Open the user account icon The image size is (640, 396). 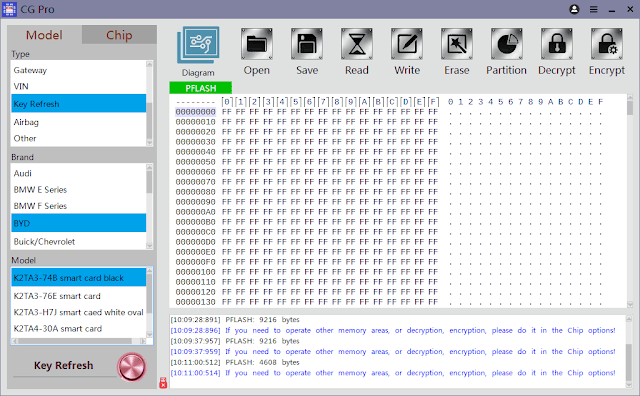tap(574, 9)
